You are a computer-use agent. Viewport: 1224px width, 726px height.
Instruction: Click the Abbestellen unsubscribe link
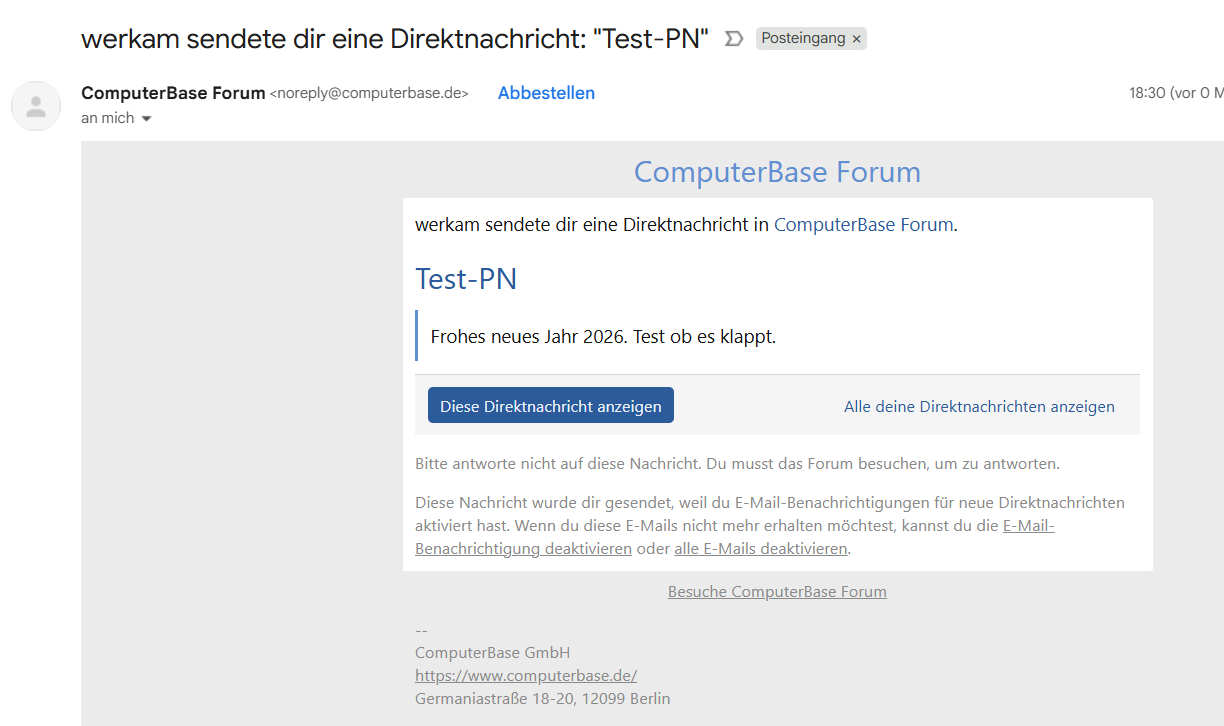coord(546,93)
